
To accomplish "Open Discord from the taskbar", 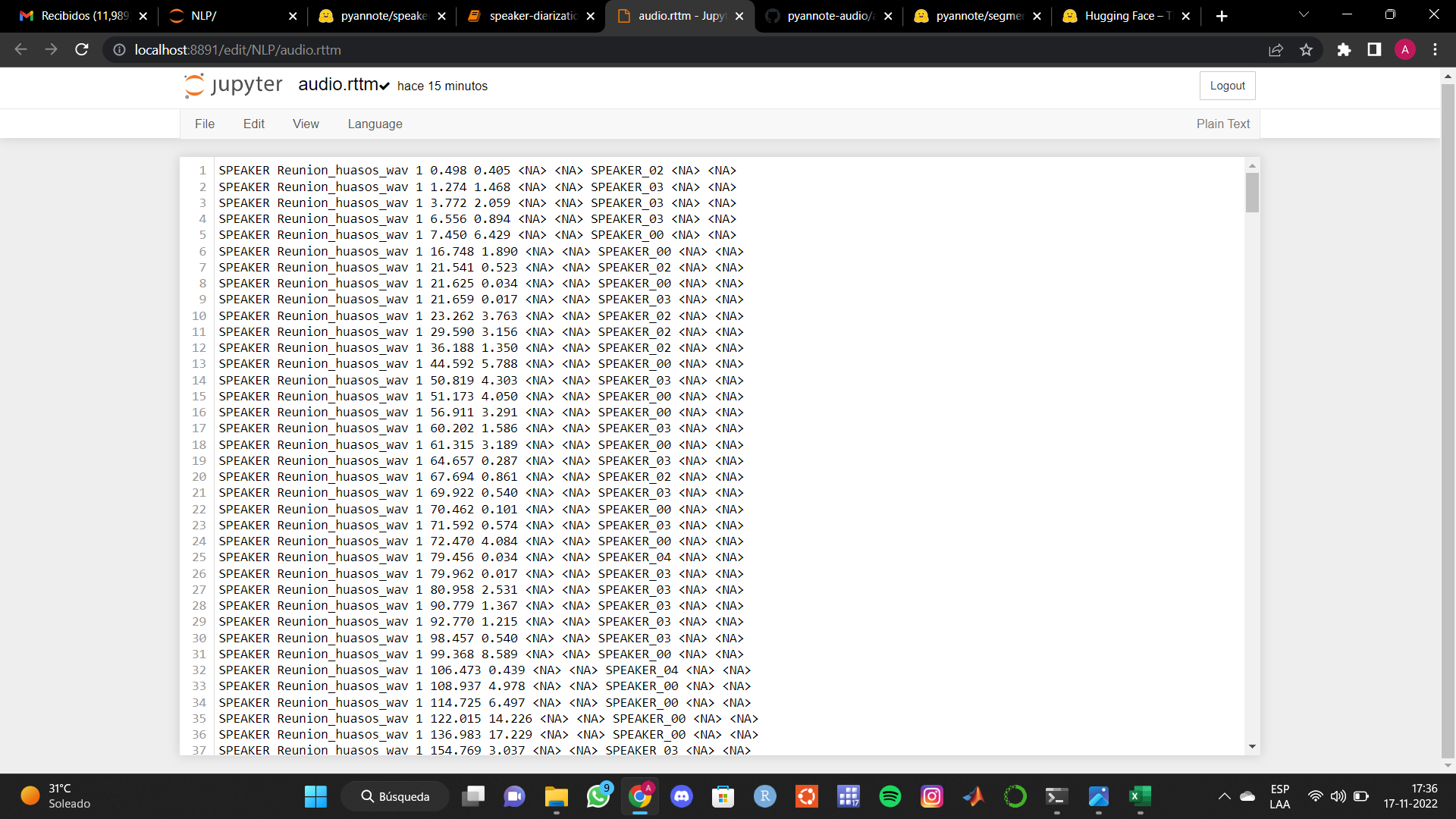I will pyautogui.click(x=682, y=796).
